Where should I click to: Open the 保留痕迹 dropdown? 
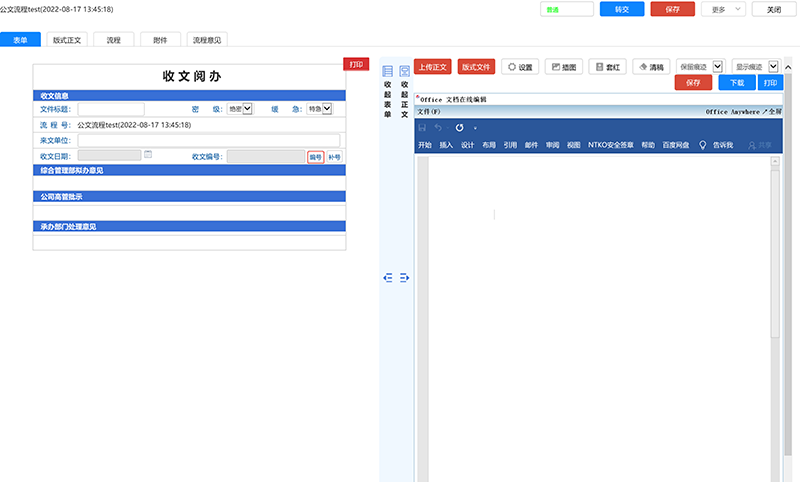[x=717, y=67]
